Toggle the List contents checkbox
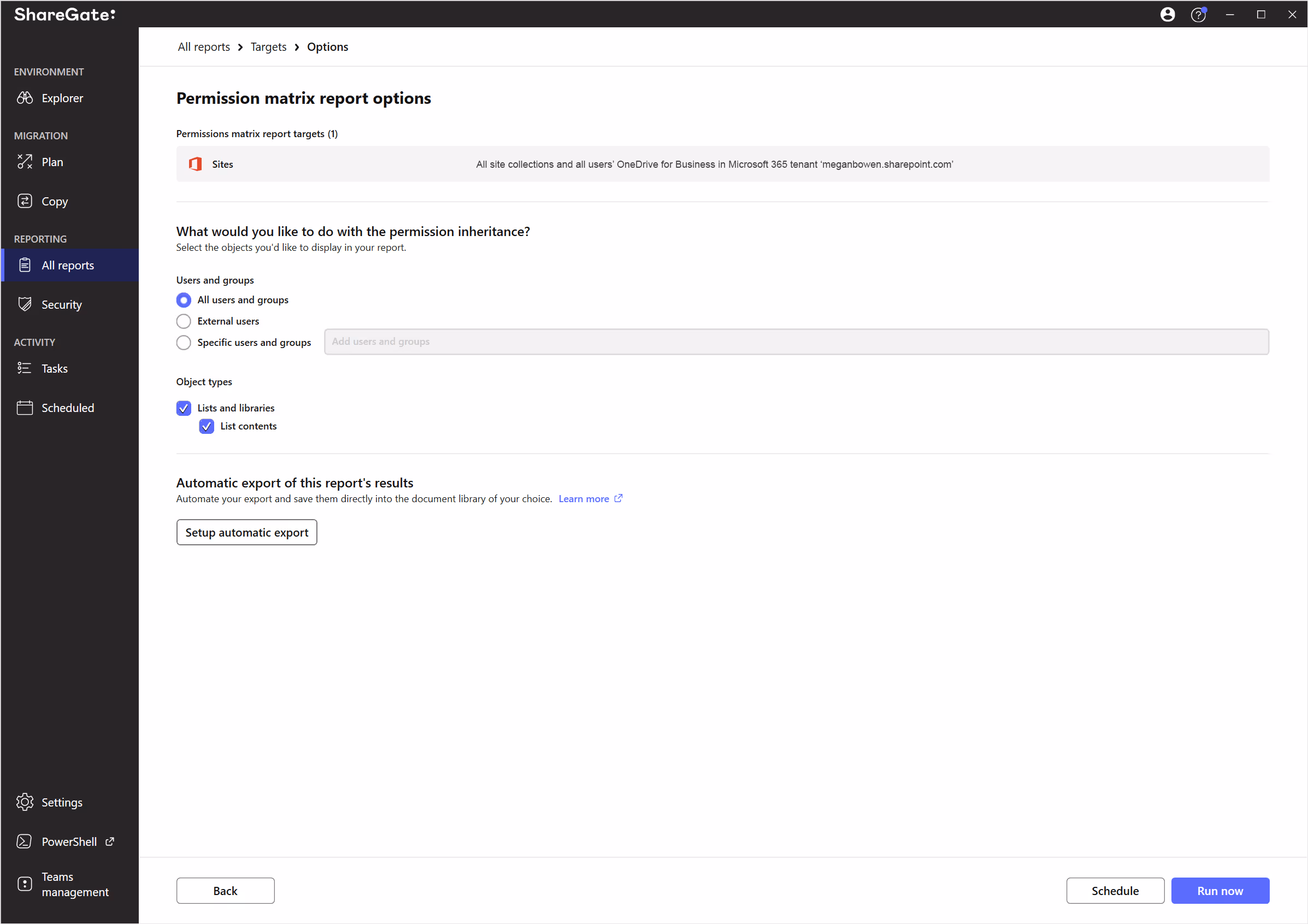Screen dimensions: 1308x924 [206, 426]
